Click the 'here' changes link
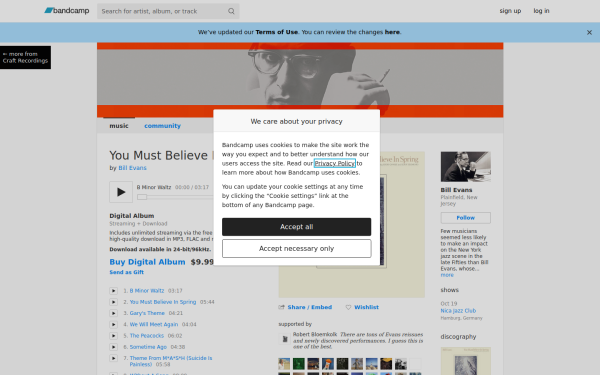Screen dimensions: 600x375 tap(392, 32)
